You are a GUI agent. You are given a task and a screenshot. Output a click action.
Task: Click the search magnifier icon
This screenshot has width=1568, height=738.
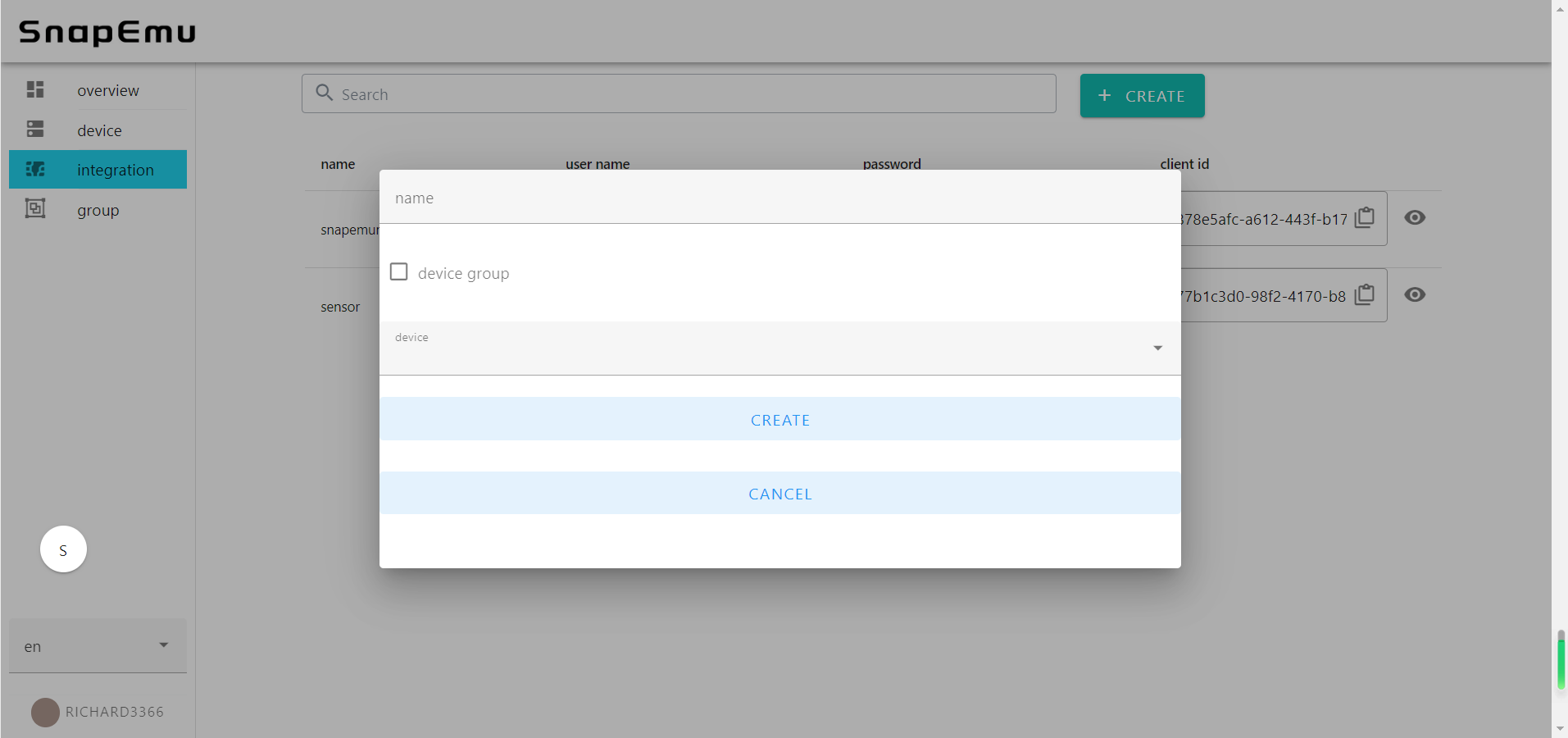(x=325, y=93)
